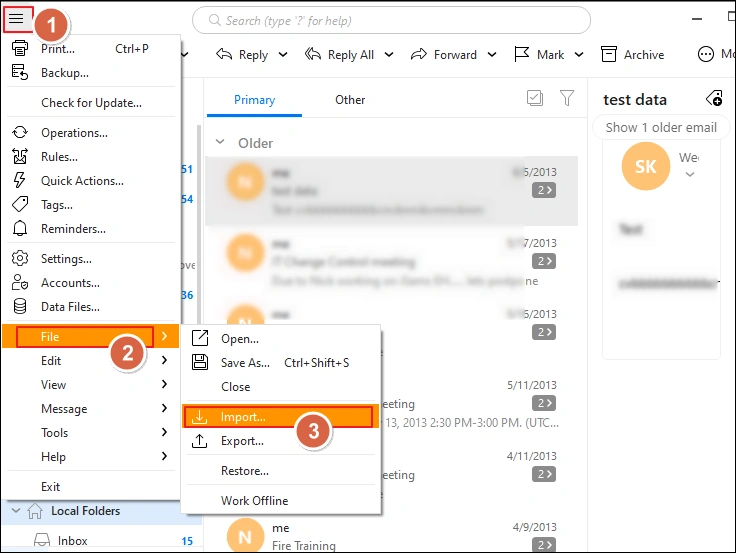Image resolution: width=736 pixels, height=553 pixels.
Task: Click the Operations sync icon
Action: [20, 132]
